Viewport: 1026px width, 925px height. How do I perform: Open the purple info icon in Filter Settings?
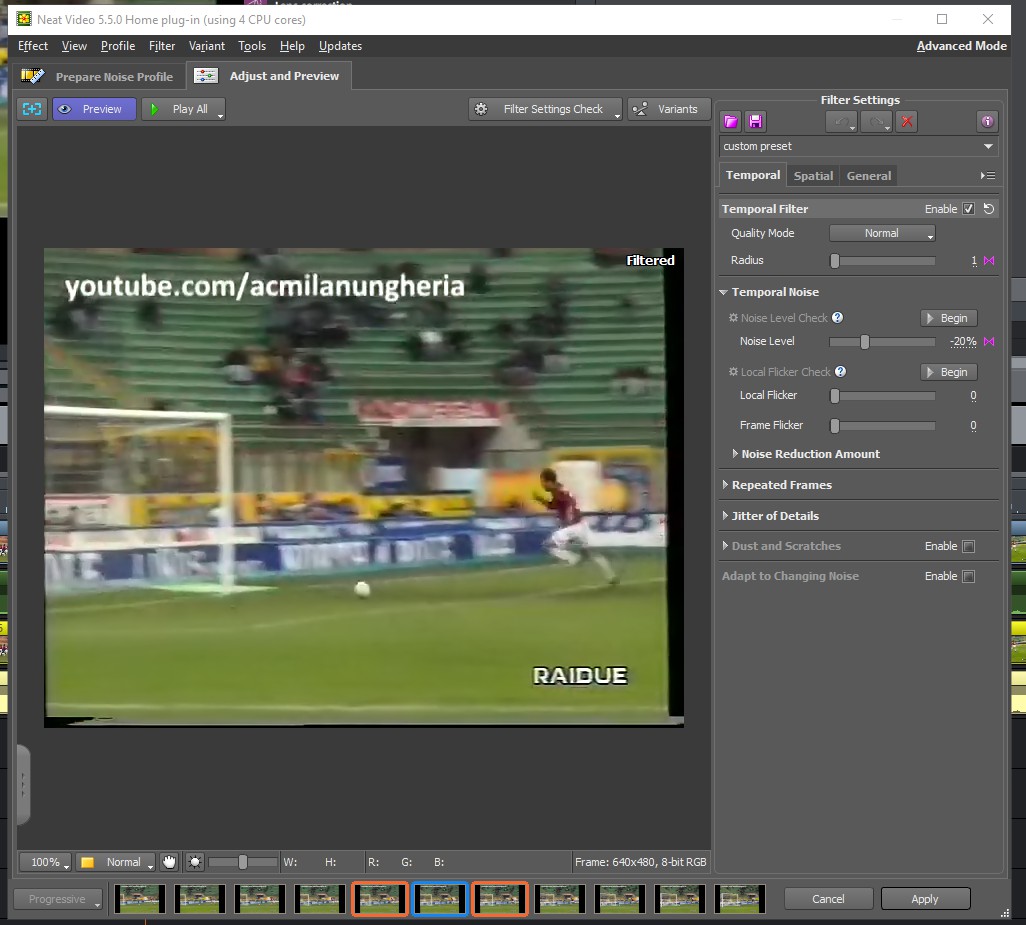987,121
